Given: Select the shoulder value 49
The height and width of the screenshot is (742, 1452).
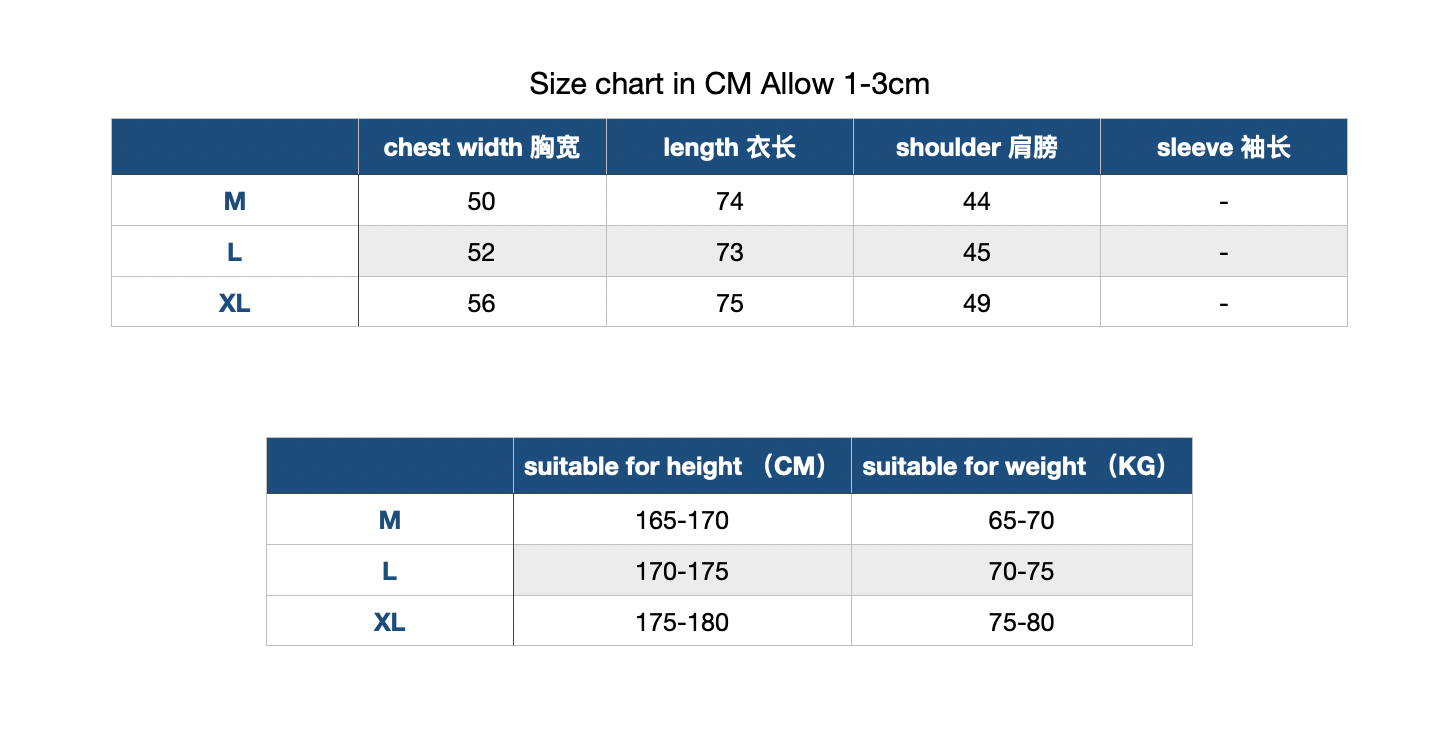Looking at the screenshot, I should pyautogui.click(x=977, y=303).
